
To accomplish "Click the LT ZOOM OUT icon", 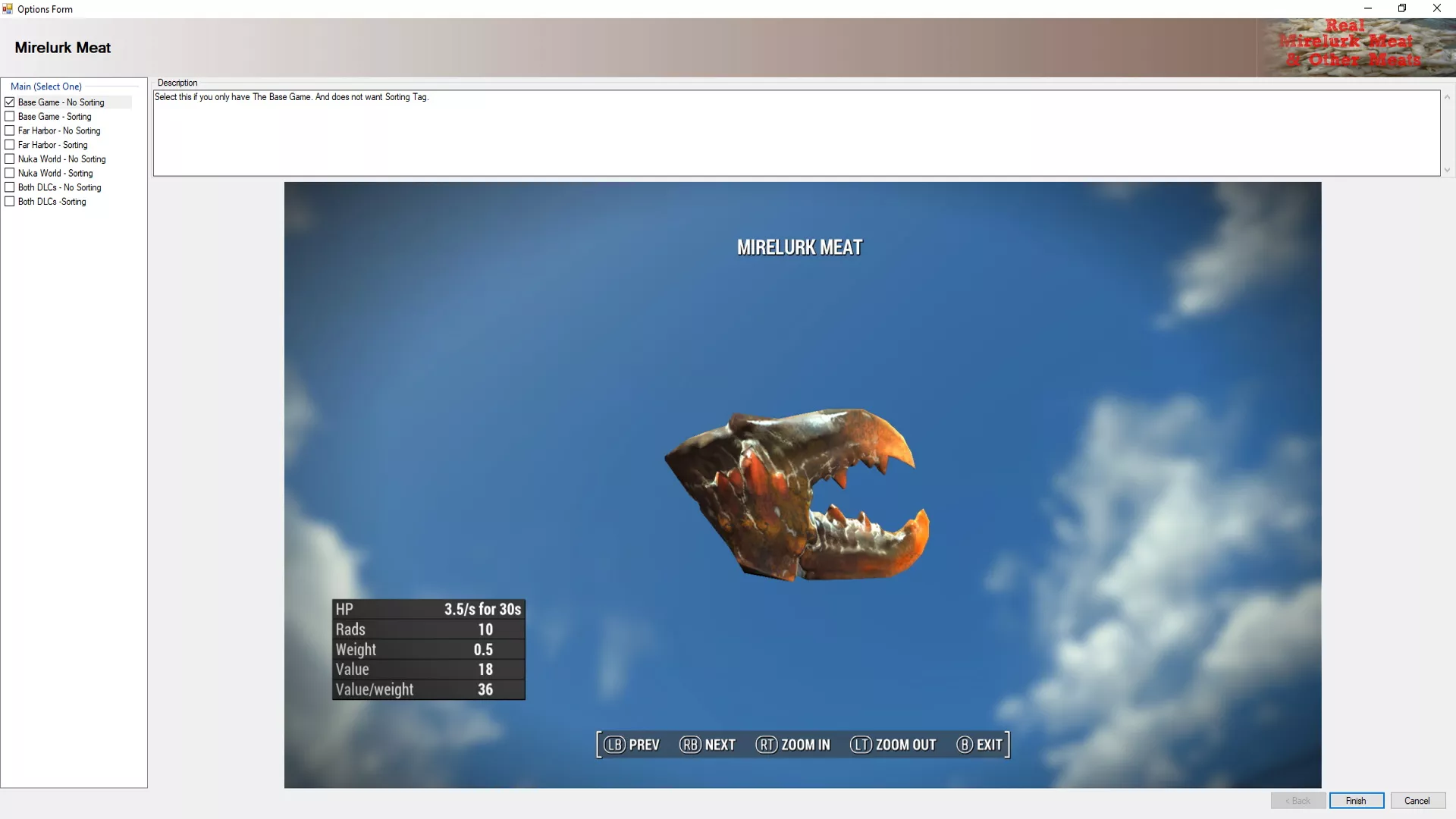I will click(861, 745).
